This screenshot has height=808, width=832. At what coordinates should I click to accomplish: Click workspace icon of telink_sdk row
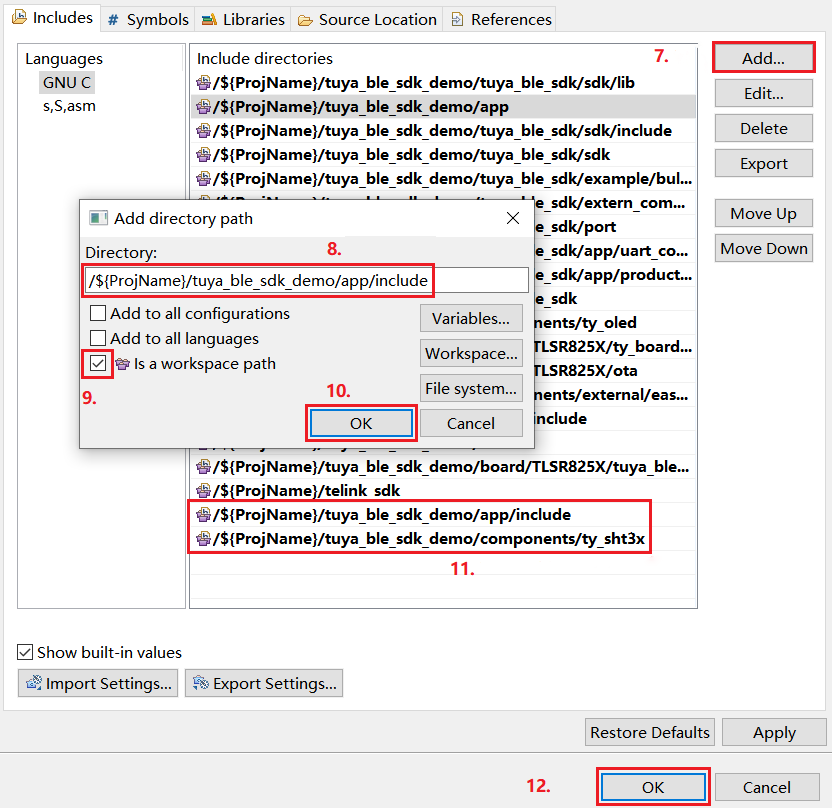[203, 491]
